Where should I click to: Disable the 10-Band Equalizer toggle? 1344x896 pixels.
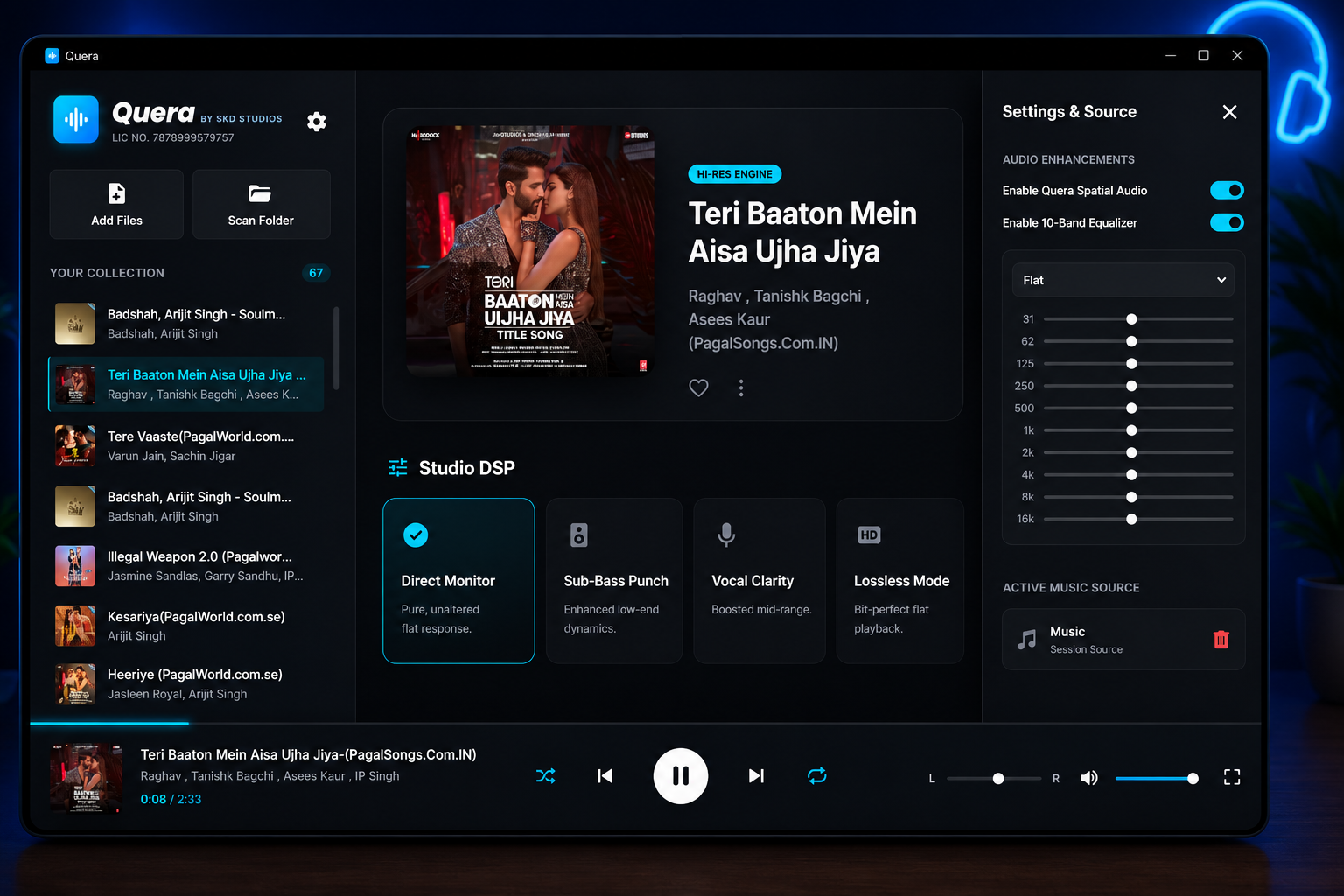click(1227, 222)
